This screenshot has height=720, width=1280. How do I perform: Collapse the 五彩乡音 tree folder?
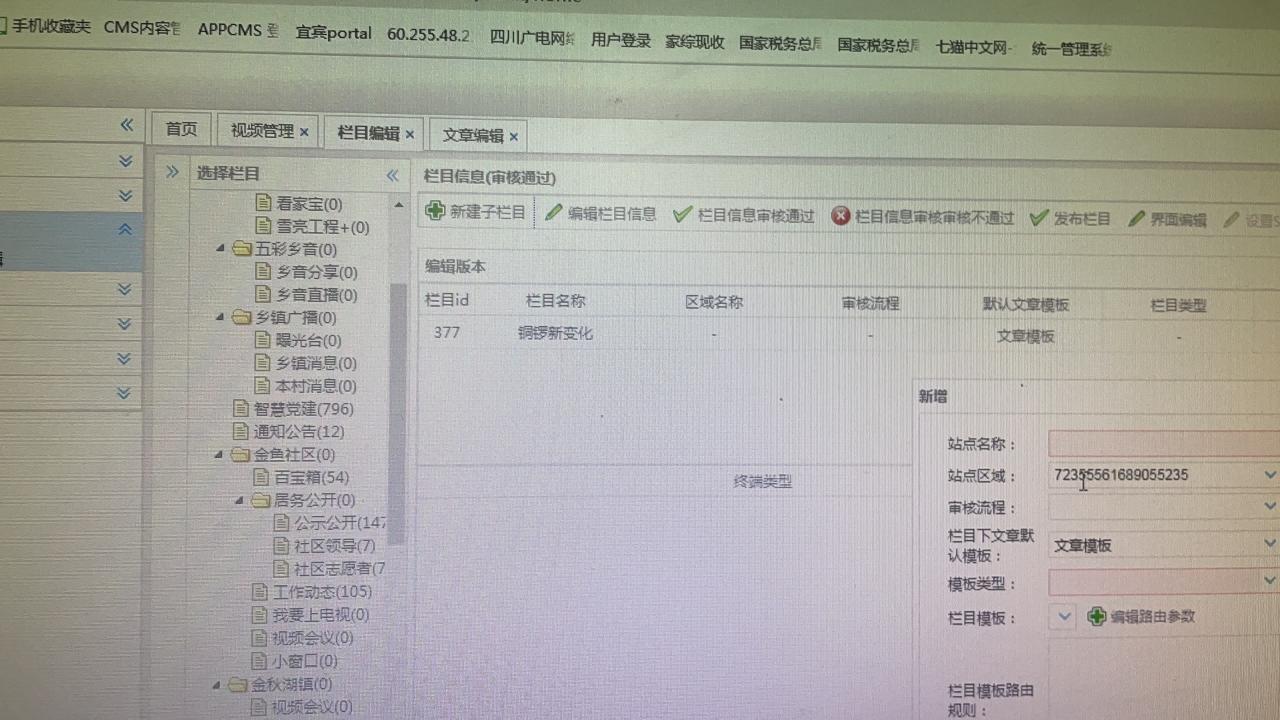click(220, 248)
